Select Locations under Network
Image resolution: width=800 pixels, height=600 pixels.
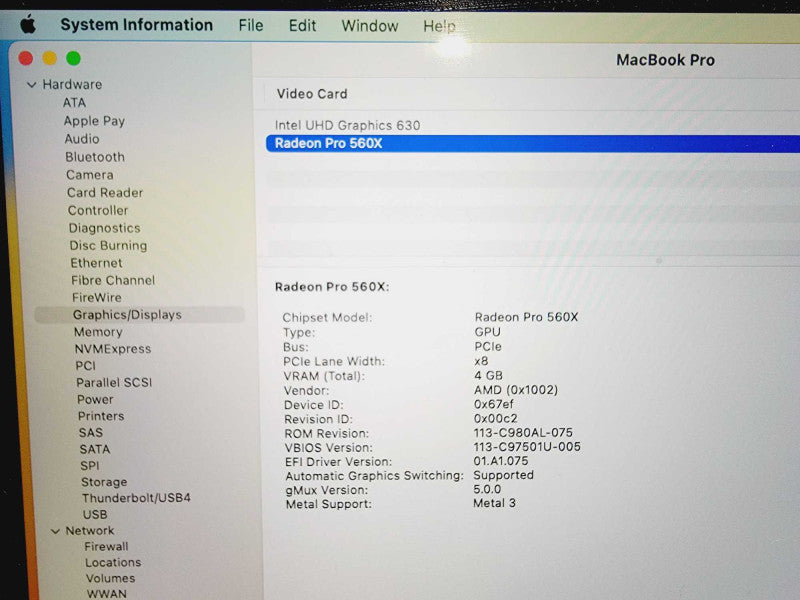113,562
